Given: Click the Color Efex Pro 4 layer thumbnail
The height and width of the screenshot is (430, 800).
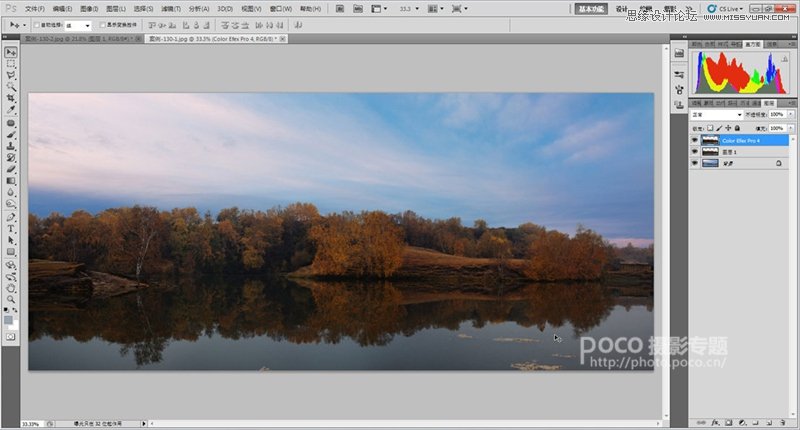Looking at the screenshot, I should tap(710, 140).
